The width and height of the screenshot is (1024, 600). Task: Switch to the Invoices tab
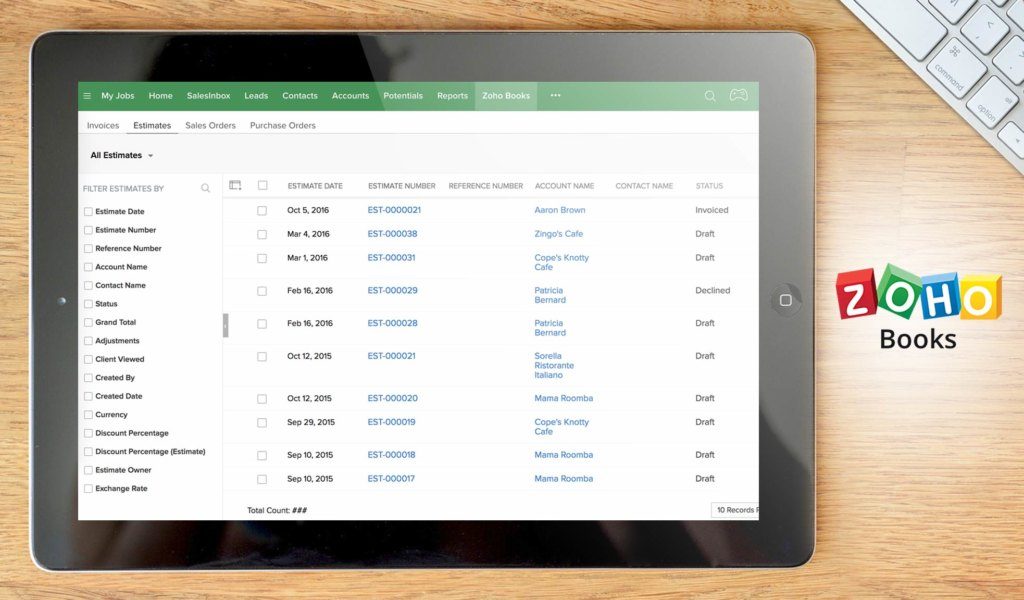tap(102, 125)
